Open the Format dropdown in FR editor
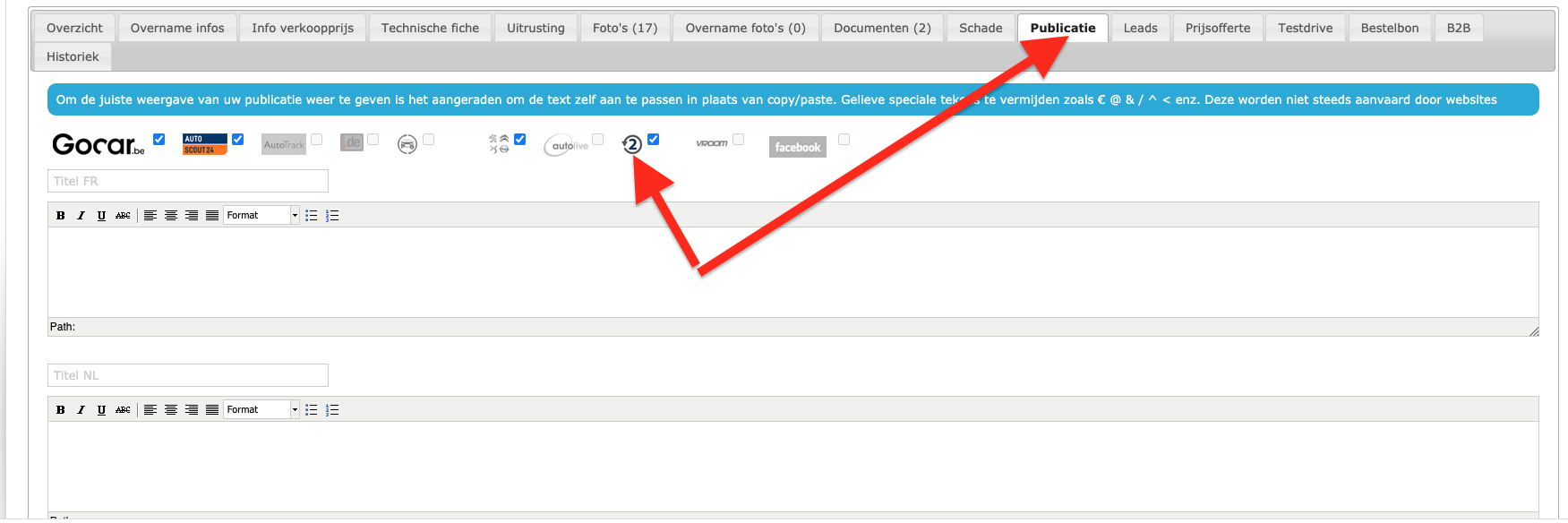Viewport: 1568px width, 523px height. (x=261, y=215)
